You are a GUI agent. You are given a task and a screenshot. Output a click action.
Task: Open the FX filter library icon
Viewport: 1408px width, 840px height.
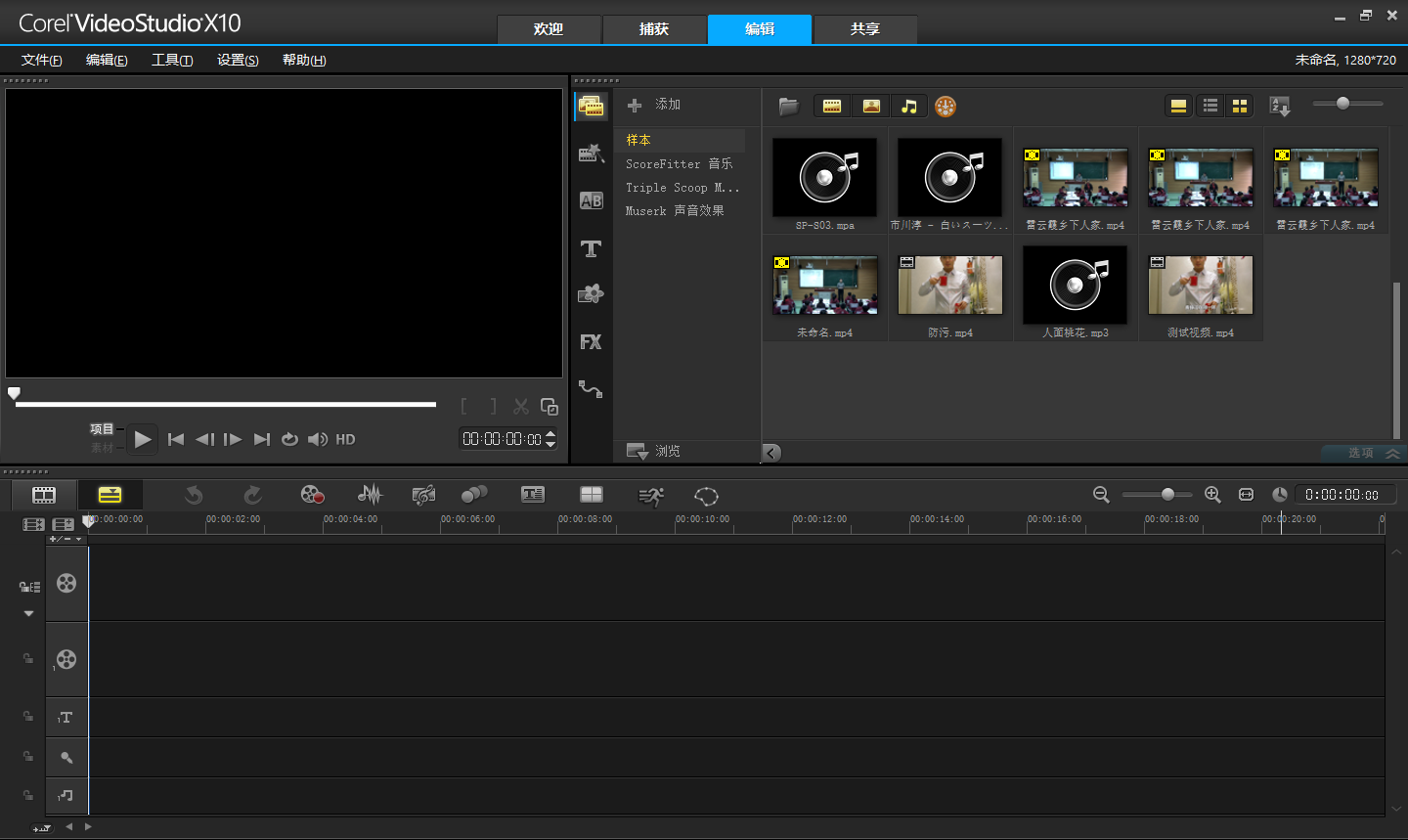pyautogui.click(x=591, y=341)
